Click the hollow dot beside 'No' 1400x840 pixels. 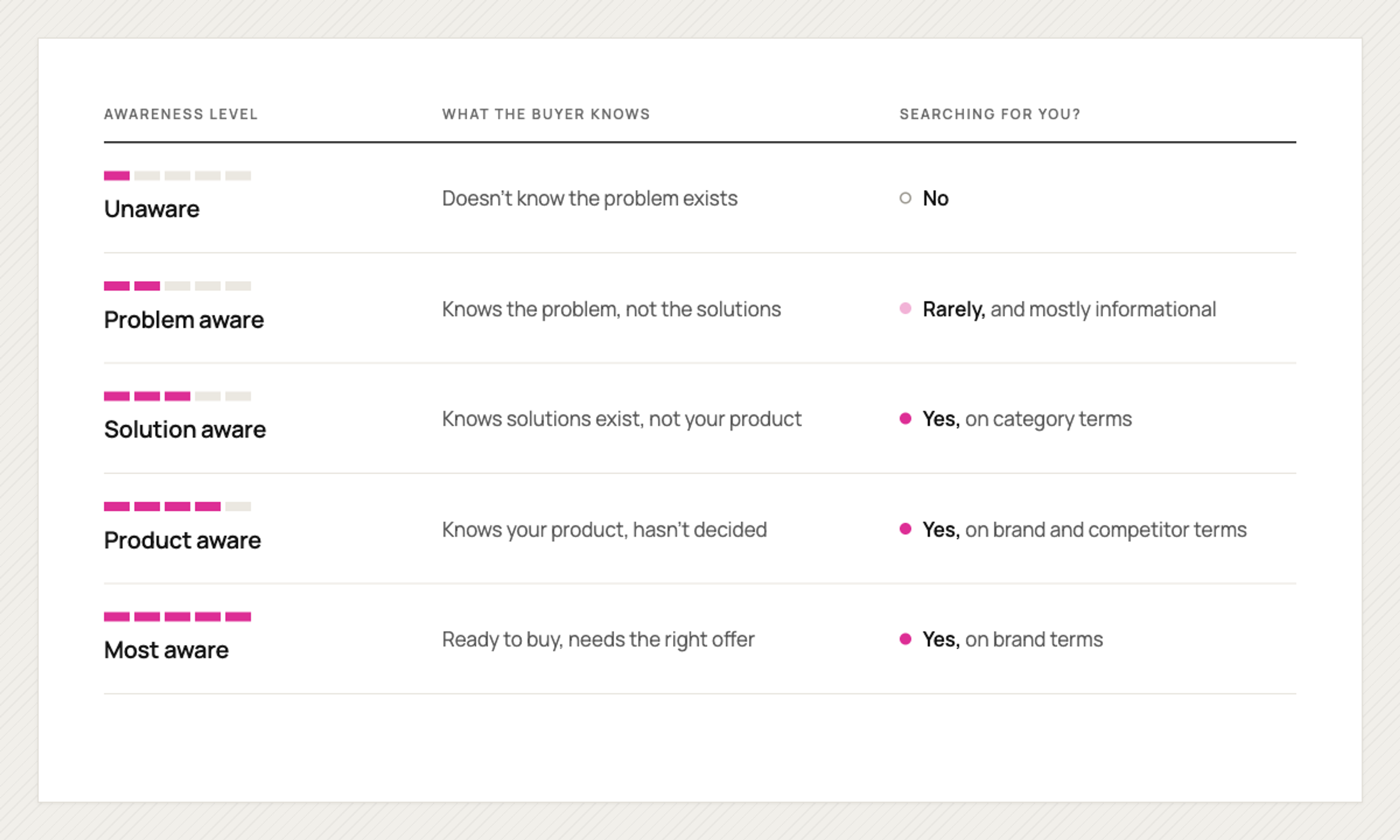[x=905, y=198]
